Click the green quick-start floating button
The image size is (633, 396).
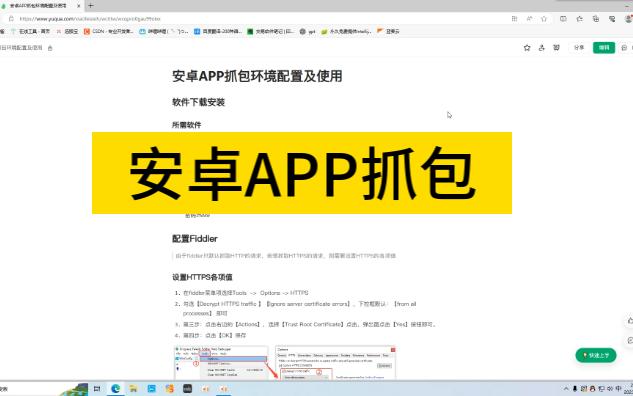pyautogui.click(x=596, y=355)
